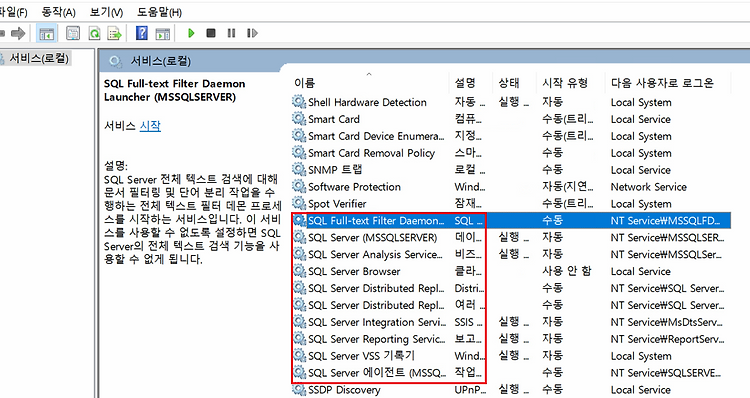Click the gear icon beside Smart Card Removal Policy
The image size is (750, 398).
tap(299, 153)
